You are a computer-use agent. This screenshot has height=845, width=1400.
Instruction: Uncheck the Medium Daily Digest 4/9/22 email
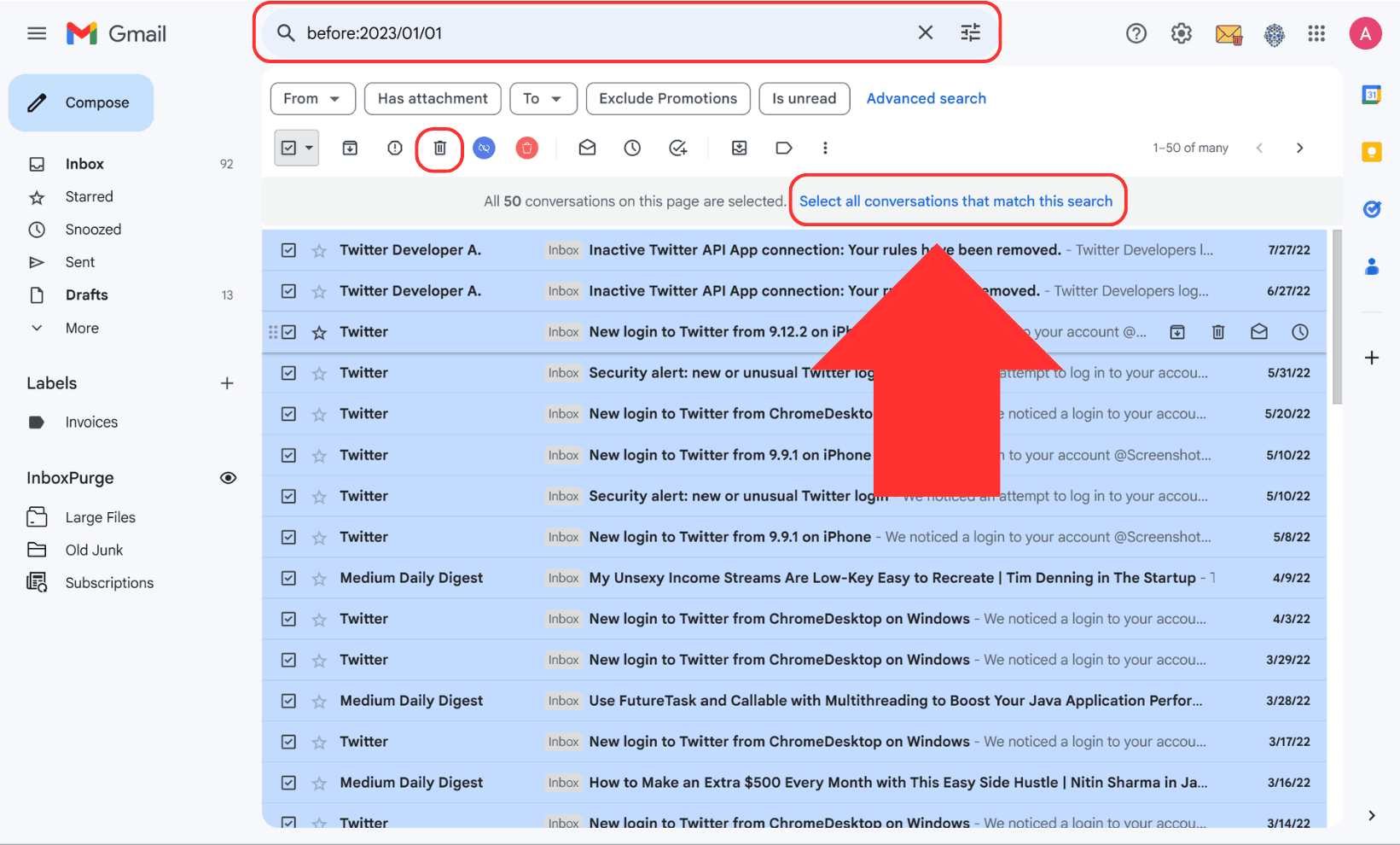[288, 578]
